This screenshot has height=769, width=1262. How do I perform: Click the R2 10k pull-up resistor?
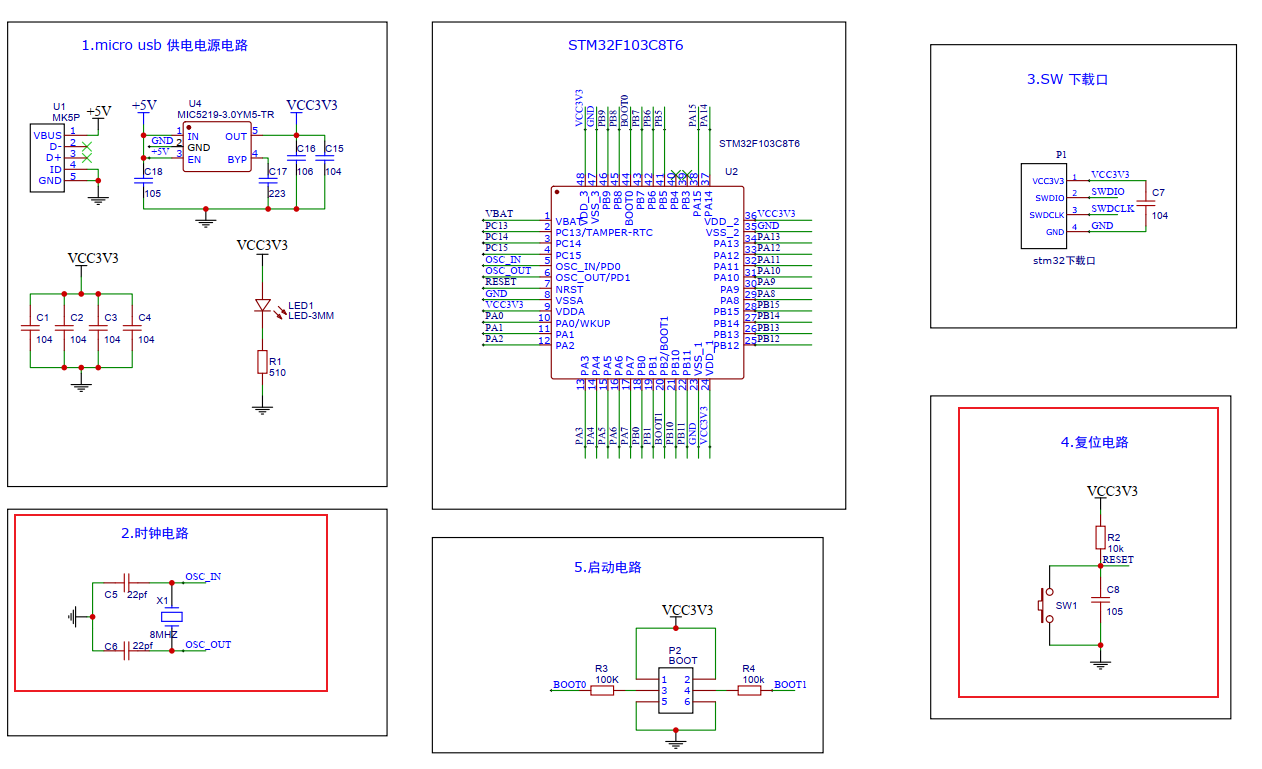1100,537
